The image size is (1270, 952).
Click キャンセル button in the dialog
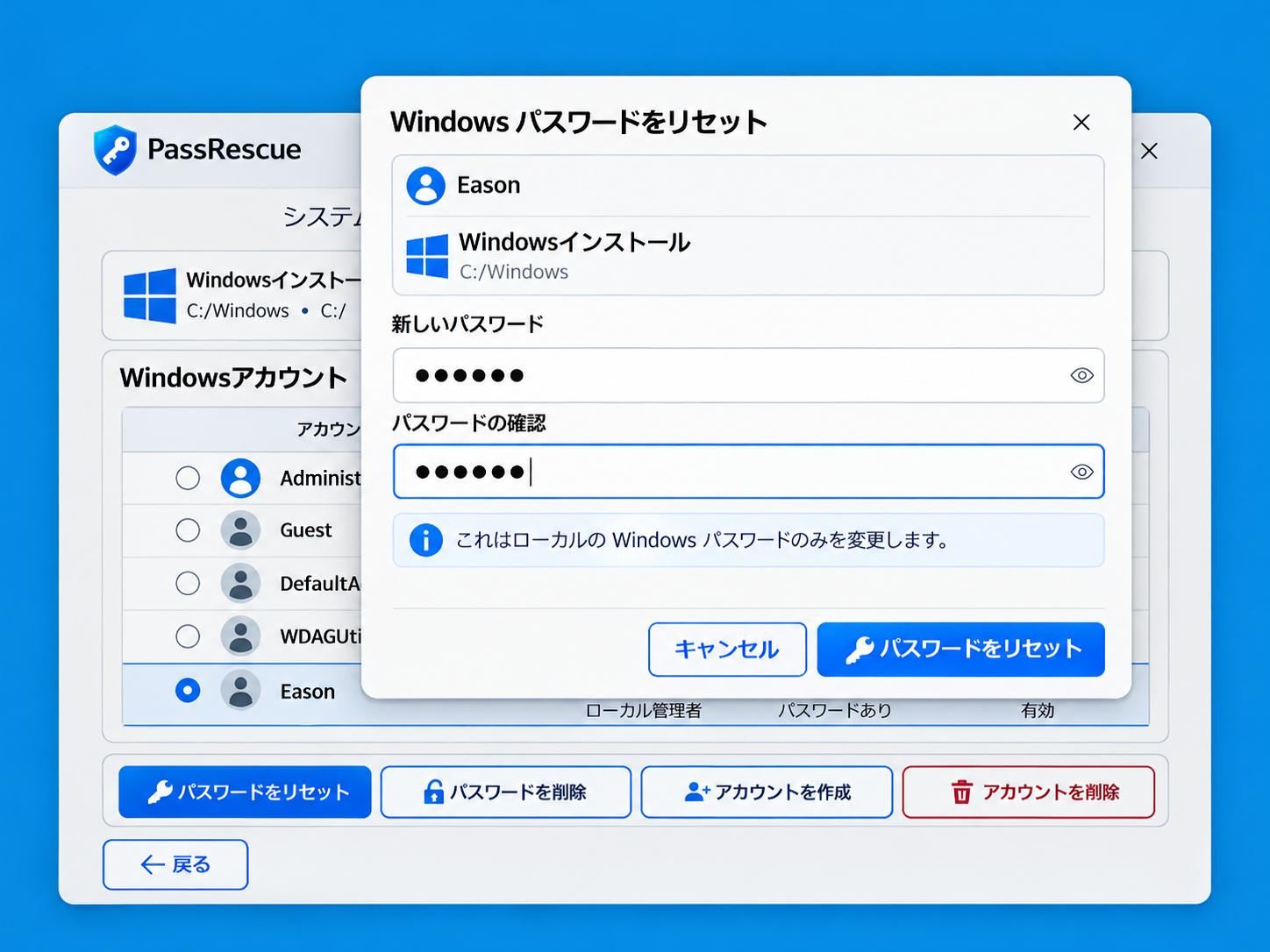pos(727,650)
